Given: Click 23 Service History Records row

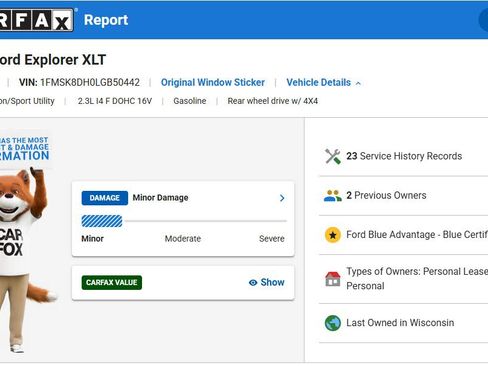Looking at the screenshot, I should 403,156.
